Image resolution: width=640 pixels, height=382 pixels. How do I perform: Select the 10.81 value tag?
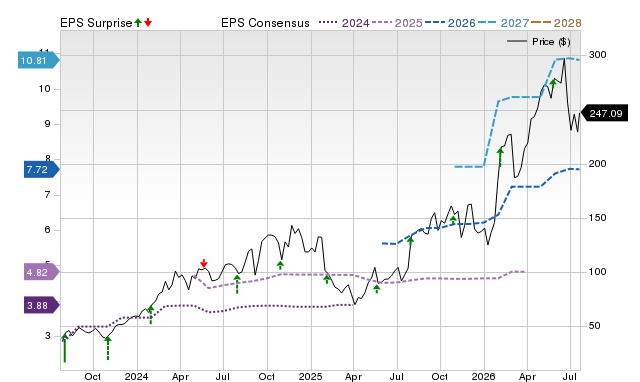pos(38,60)
